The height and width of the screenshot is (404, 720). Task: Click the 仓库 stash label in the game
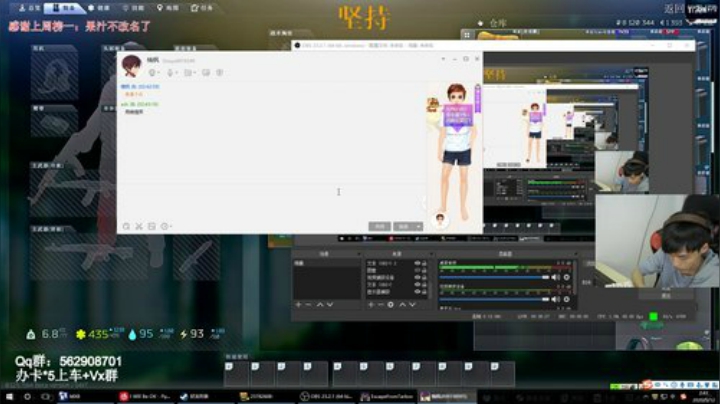pyautogui.click(x=498, y=23)
